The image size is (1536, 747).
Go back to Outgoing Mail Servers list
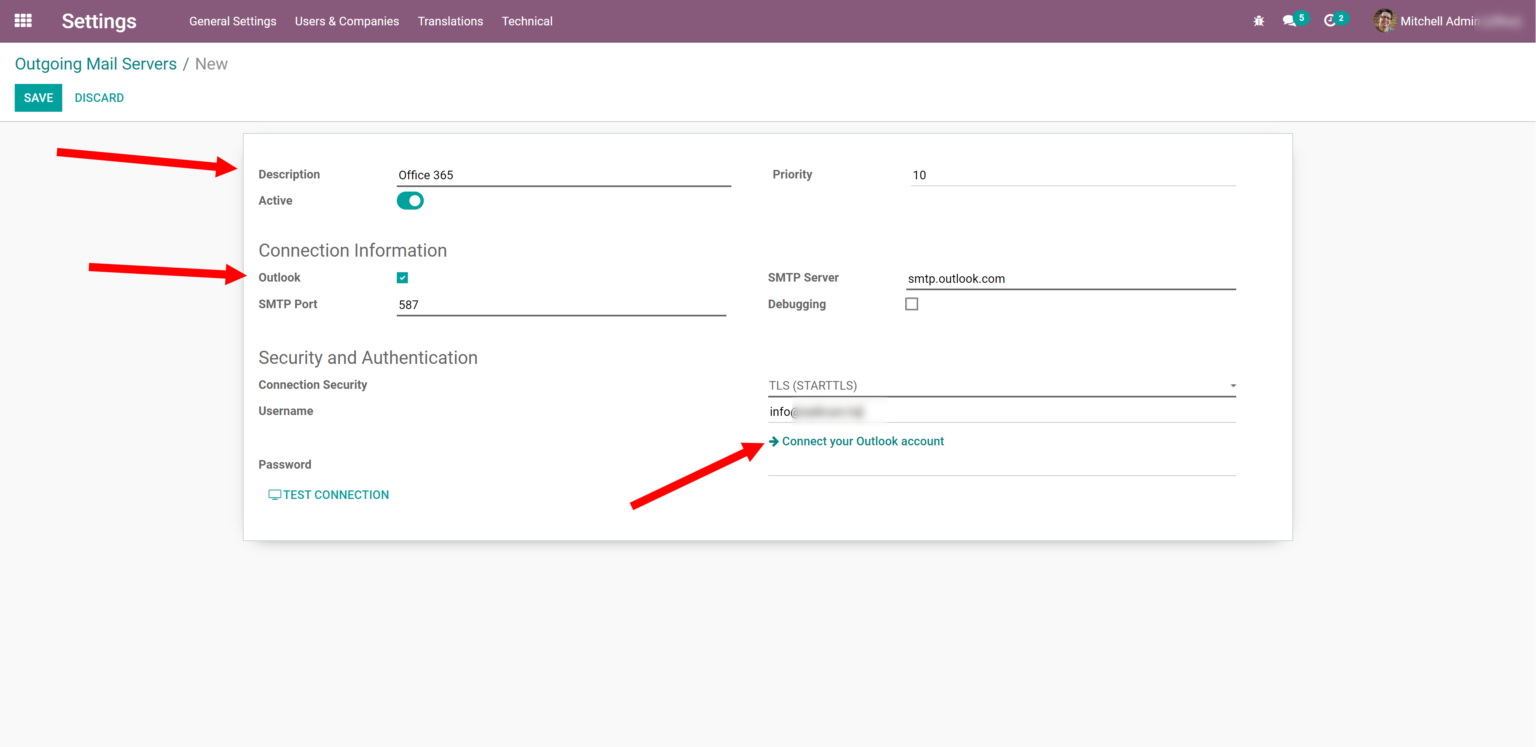coord(95,63)
